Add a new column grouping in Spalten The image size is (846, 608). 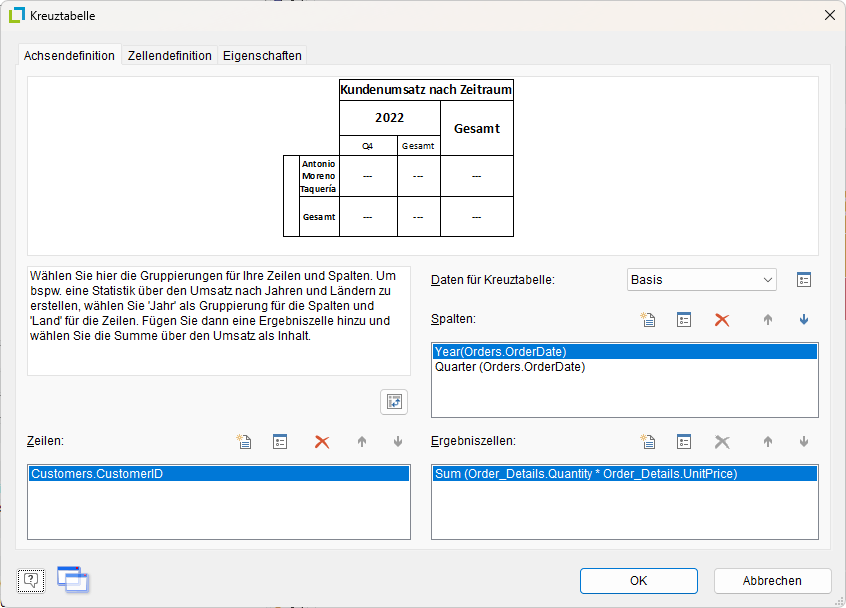pyautogui.click(x=648, y=320)
